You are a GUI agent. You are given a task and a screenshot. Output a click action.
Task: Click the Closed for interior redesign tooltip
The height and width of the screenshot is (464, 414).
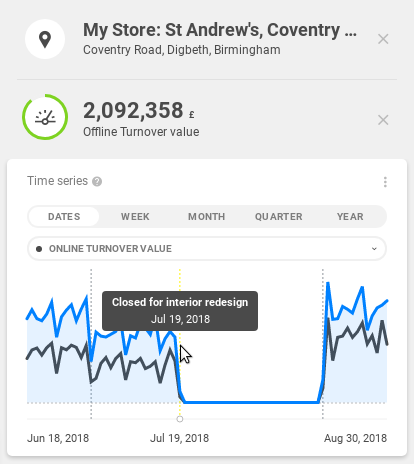[x=180, y=311]
